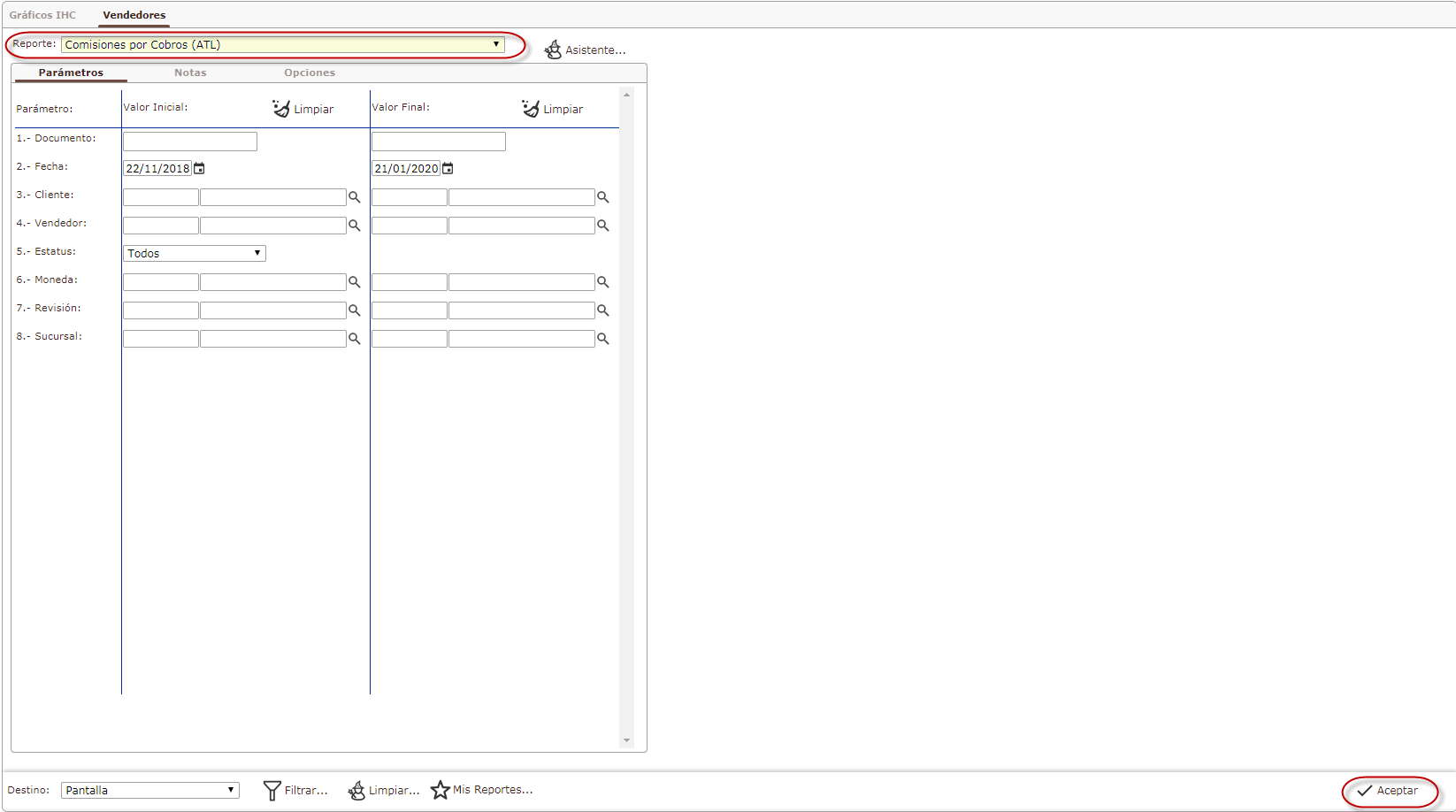Click the final Cliente description field

[x=522, y=197]
